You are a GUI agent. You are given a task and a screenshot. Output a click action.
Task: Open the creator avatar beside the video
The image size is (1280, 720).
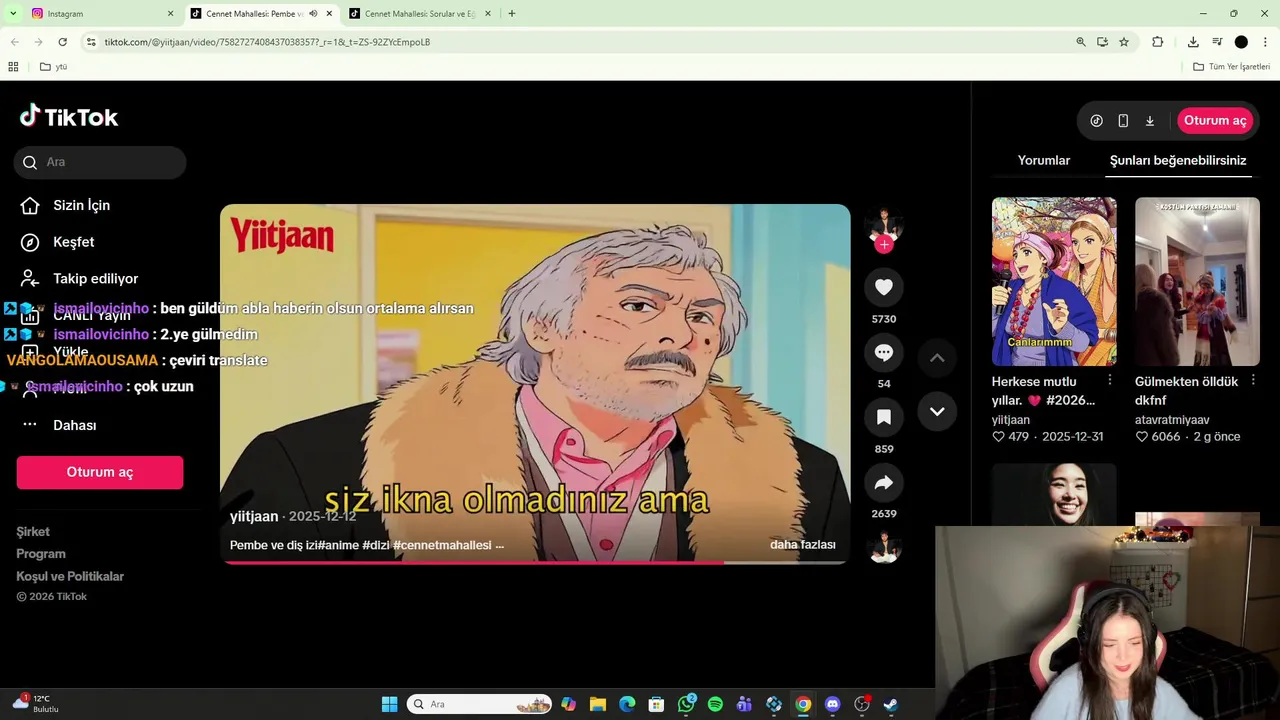884,224
